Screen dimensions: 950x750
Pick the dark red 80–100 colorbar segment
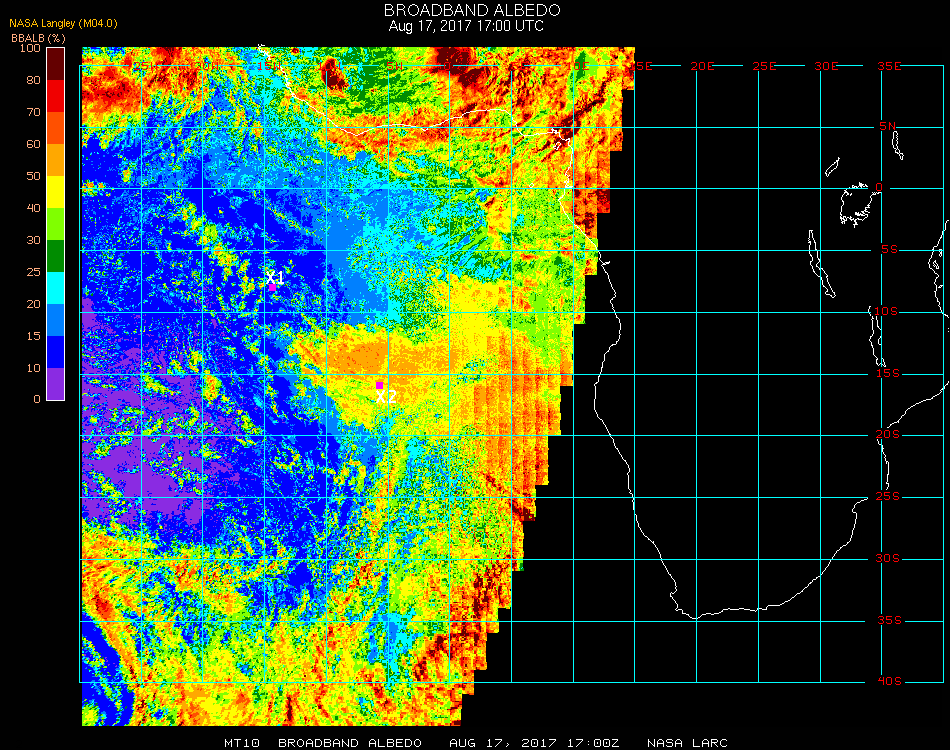[x=56, y=64]
